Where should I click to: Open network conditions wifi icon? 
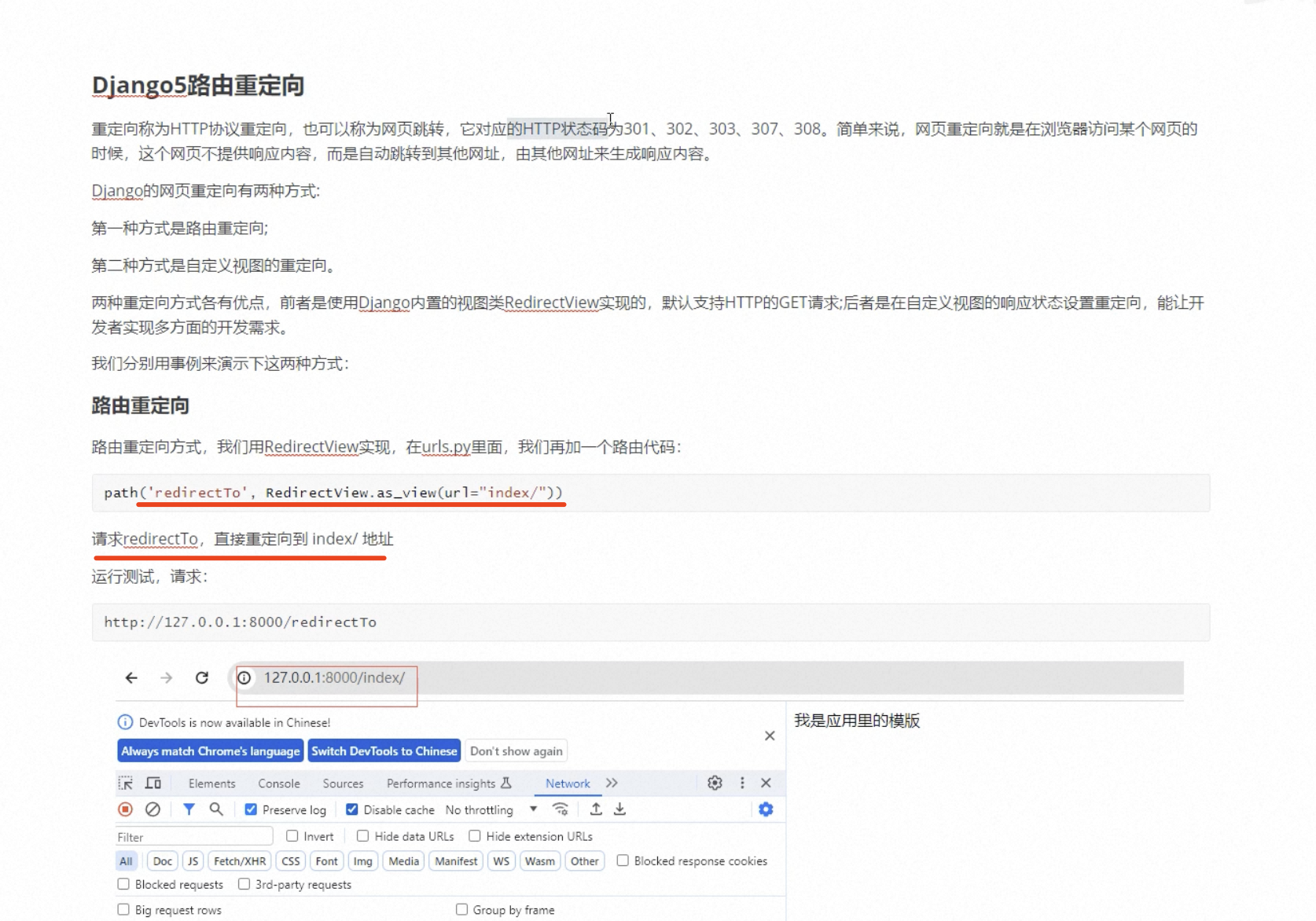click(x=561, y=809)
